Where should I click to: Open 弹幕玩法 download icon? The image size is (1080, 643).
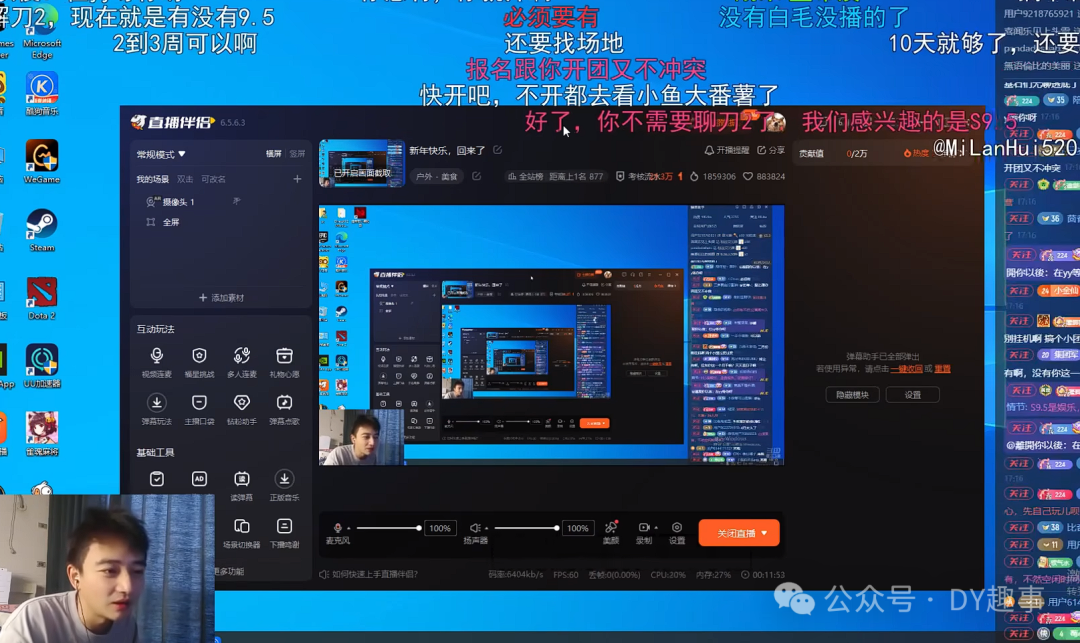tap(156, 409)
